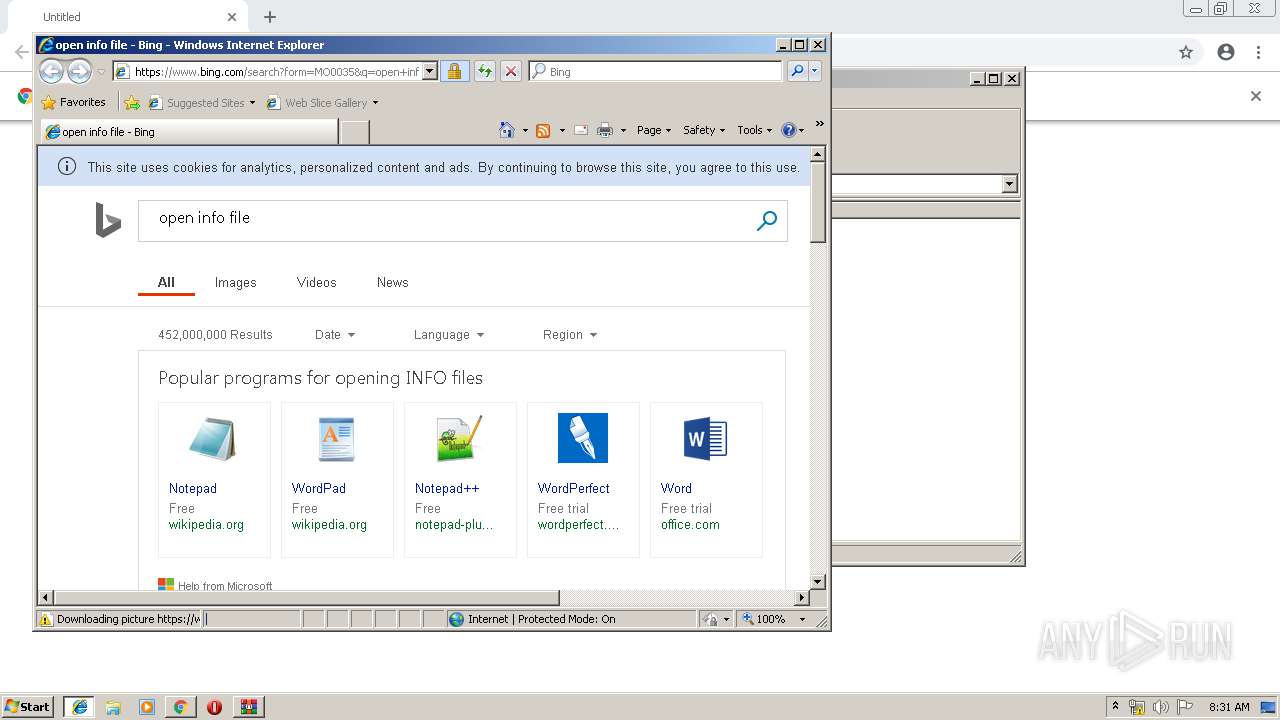Click the IE search magnifier button
Image resolution: width=1280 pixels, height=720 pixels.
pyautogui.click(x=796, y=71)
